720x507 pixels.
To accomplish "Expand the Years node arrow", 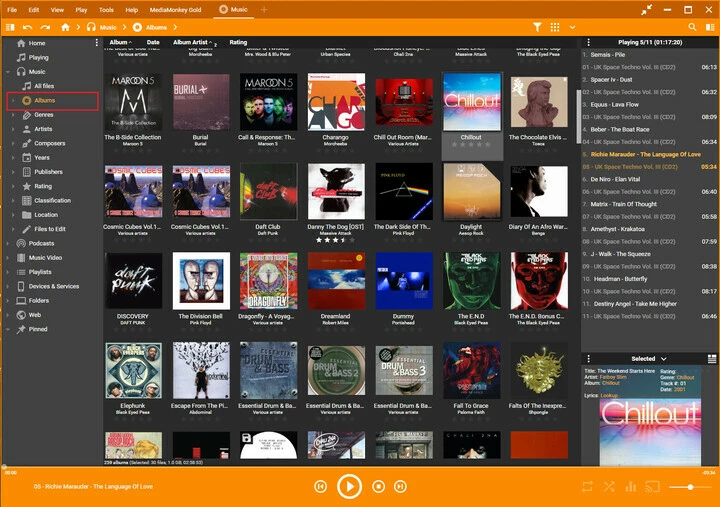I will click(x=13, y=158).
